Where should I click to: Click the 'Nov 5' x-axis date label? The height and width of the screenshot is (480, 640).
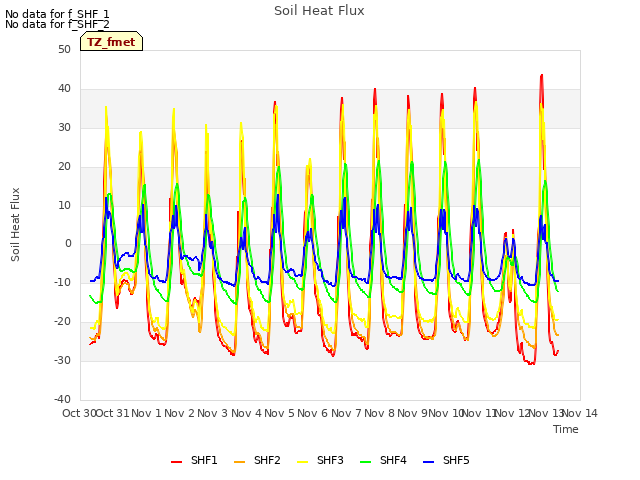280,413
